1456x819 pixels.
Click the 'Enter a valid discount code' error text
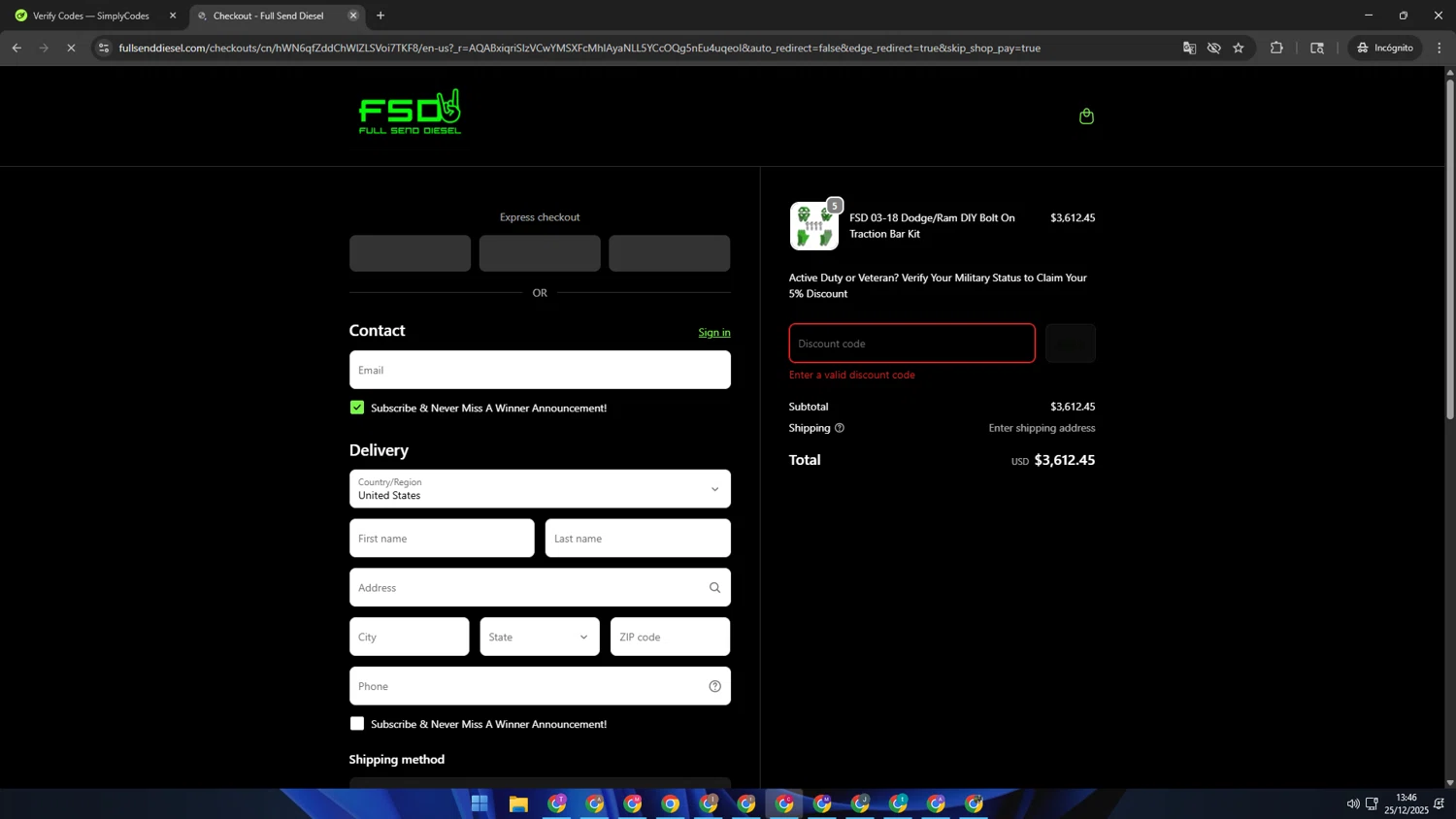pos(852,375)
